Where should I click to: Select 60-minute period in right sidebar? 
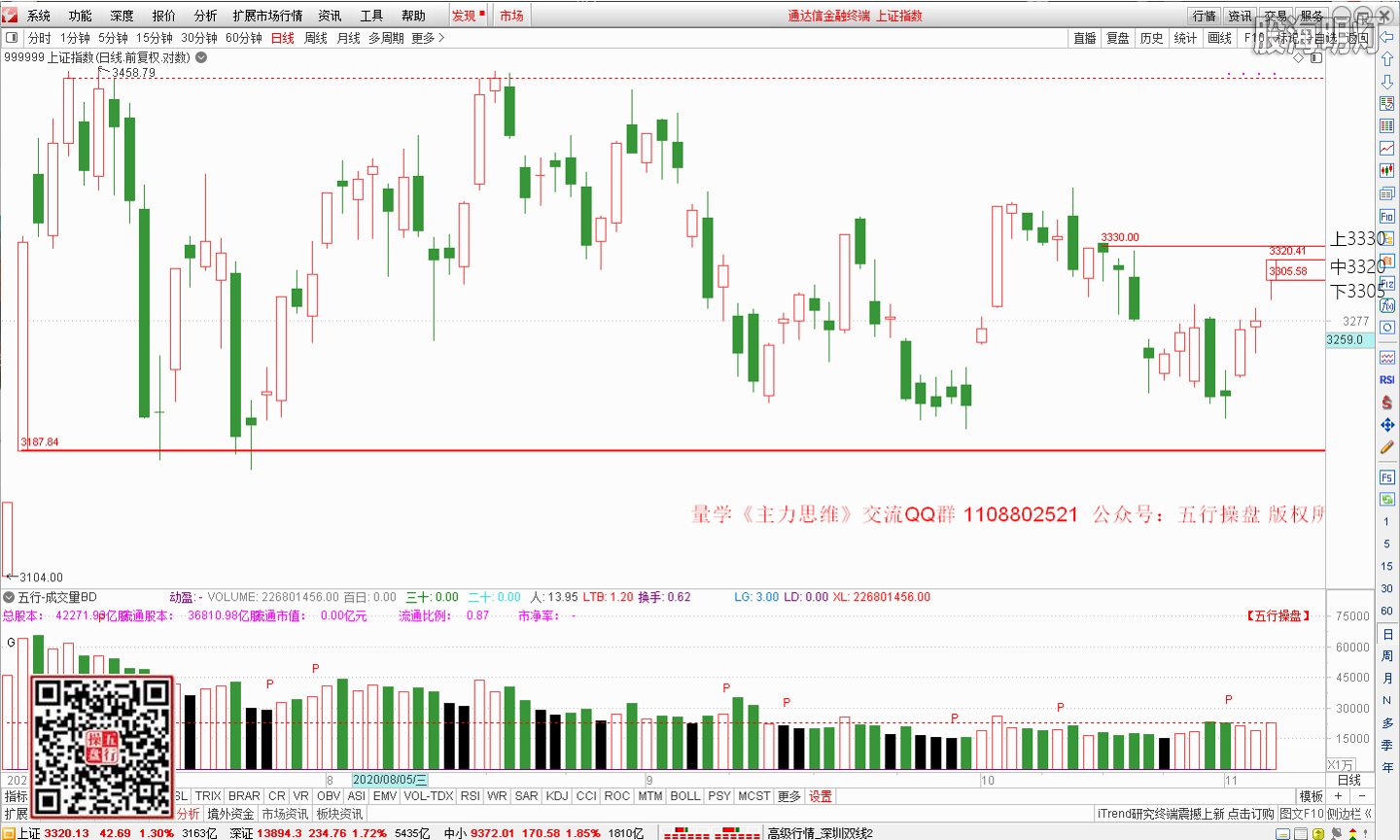tap(1386, 612)
